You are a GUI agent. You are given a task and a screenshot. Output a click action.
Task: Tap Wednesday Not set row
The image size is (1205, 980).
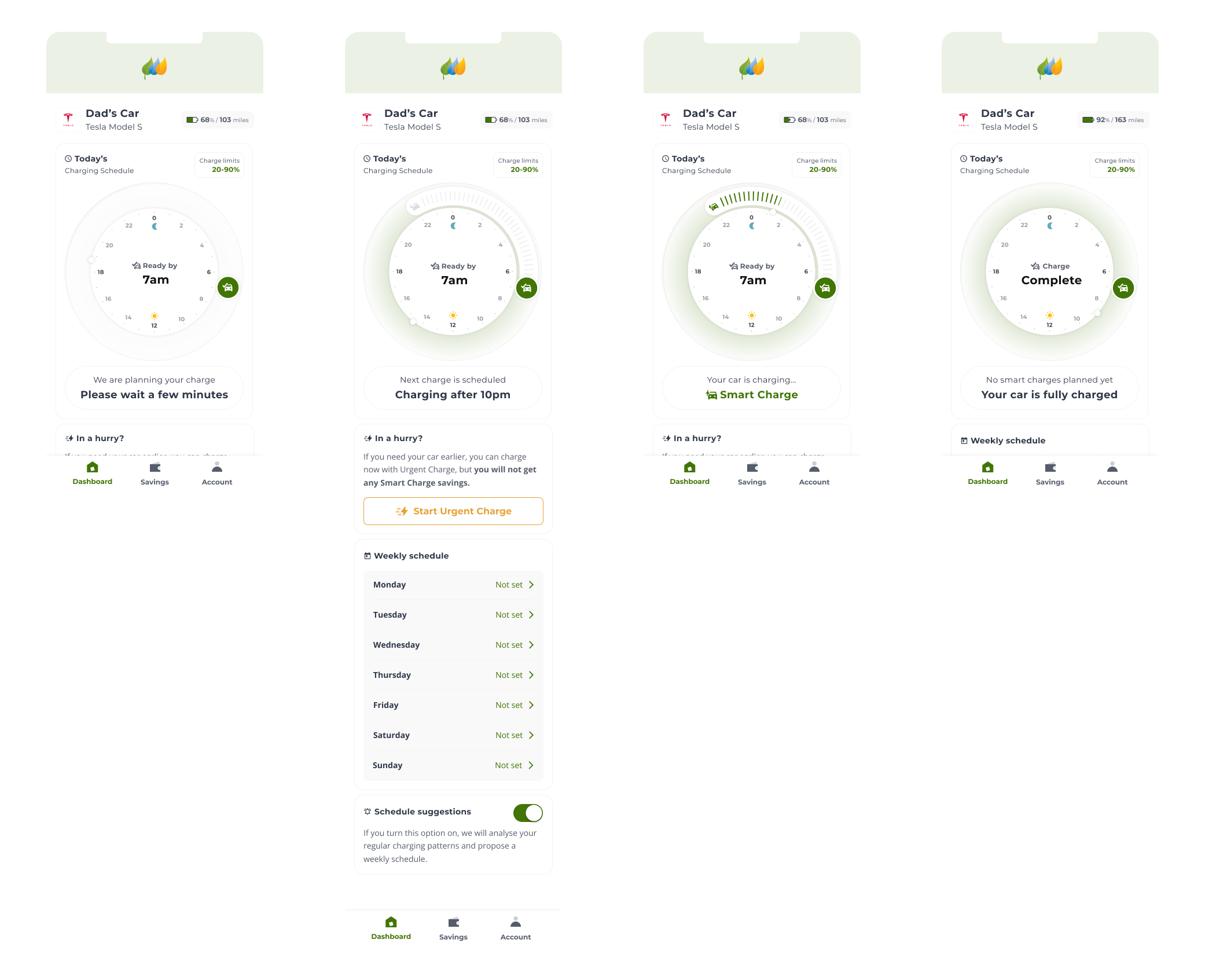click(x=452, y=644)
